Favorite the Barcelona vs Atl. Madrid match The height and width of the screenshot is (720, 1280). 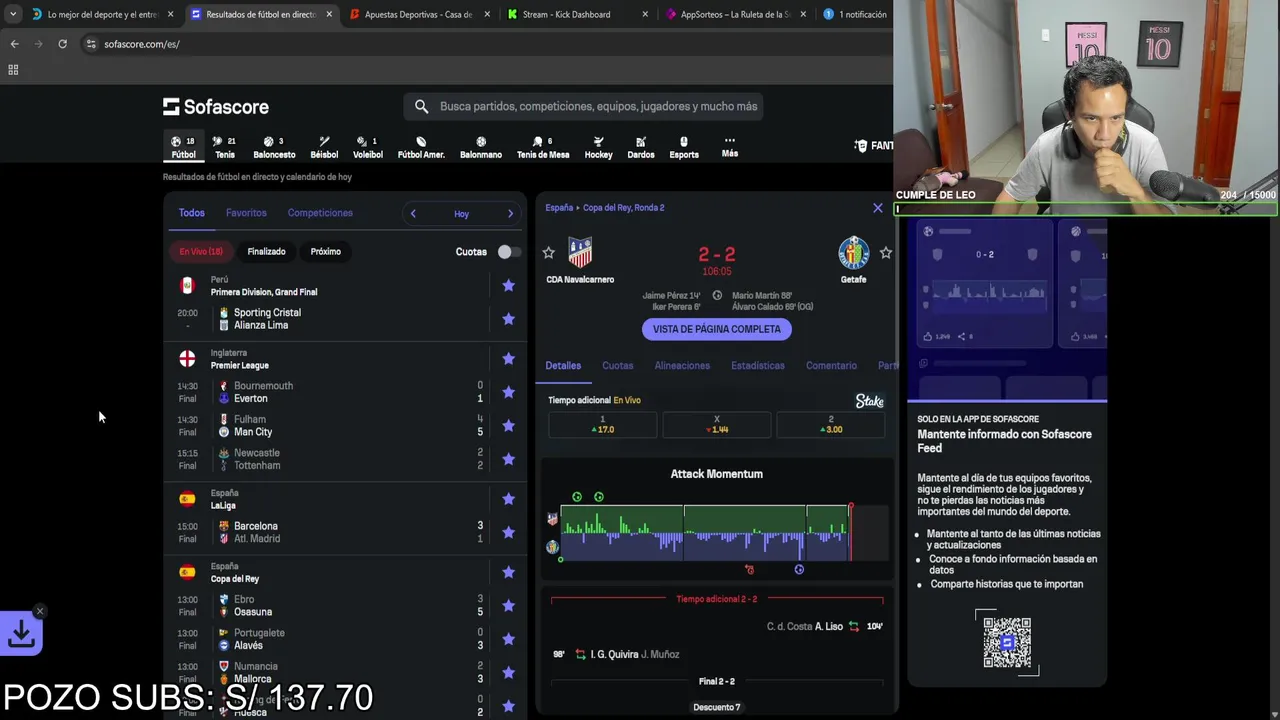[508, 532]
